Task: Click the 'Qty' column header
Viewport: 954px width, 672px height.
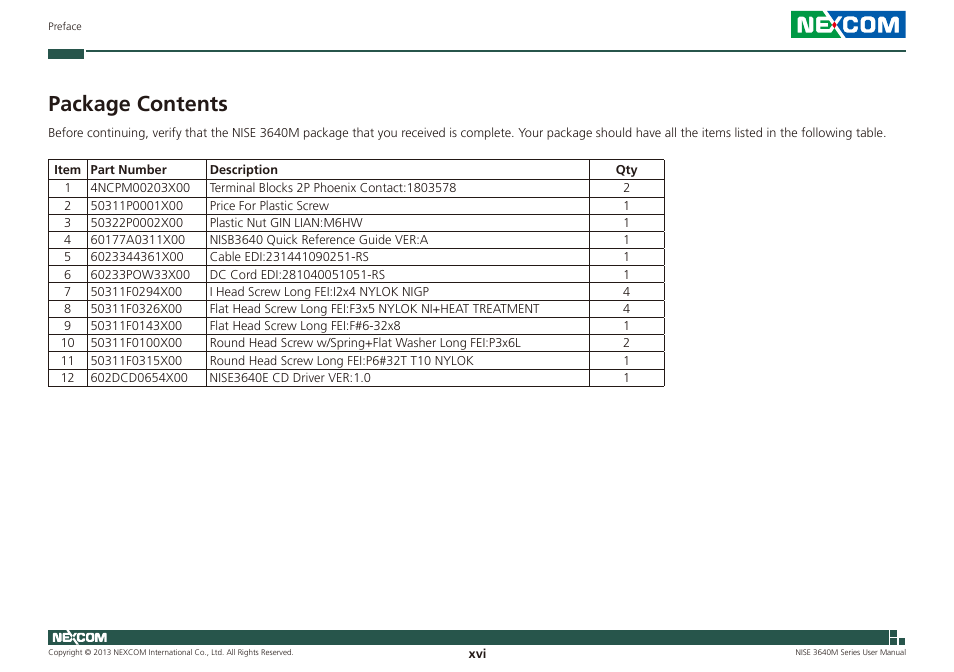Action: pos(626,170)
